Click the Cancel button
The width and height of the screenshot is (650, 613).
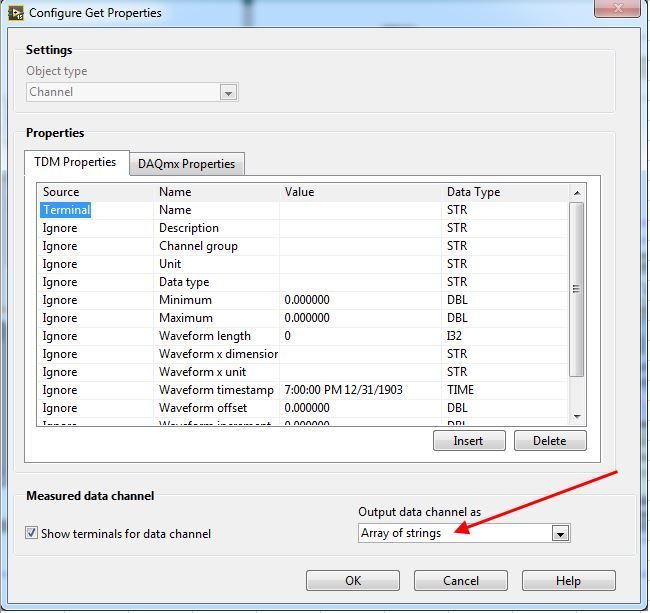pos(461,581)
